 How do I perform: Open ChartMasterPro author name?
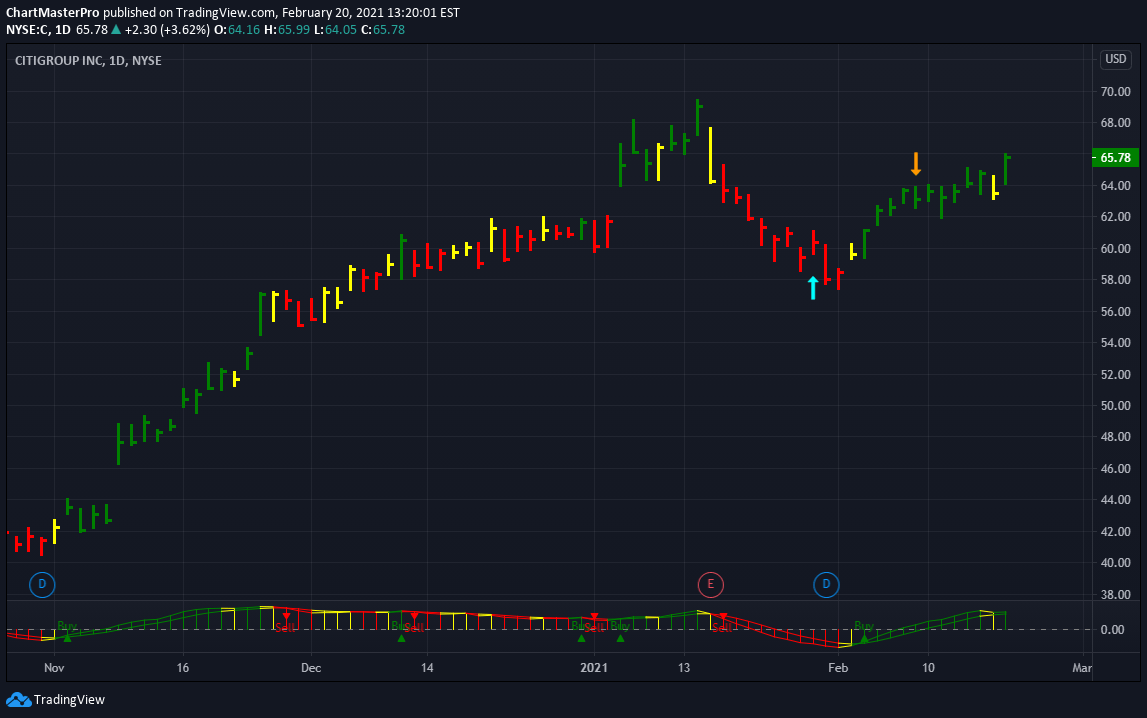click(x=53, y=12)
